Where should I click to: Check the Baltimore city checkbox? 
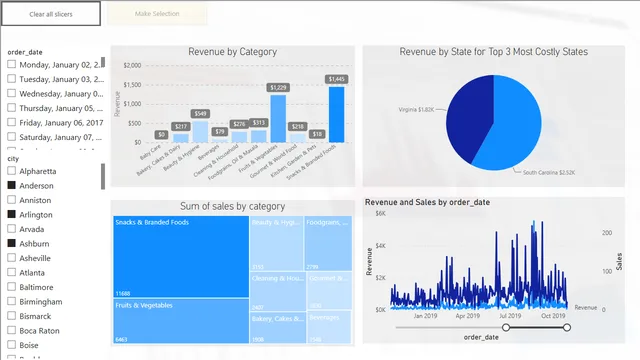(x=11, y=287)
